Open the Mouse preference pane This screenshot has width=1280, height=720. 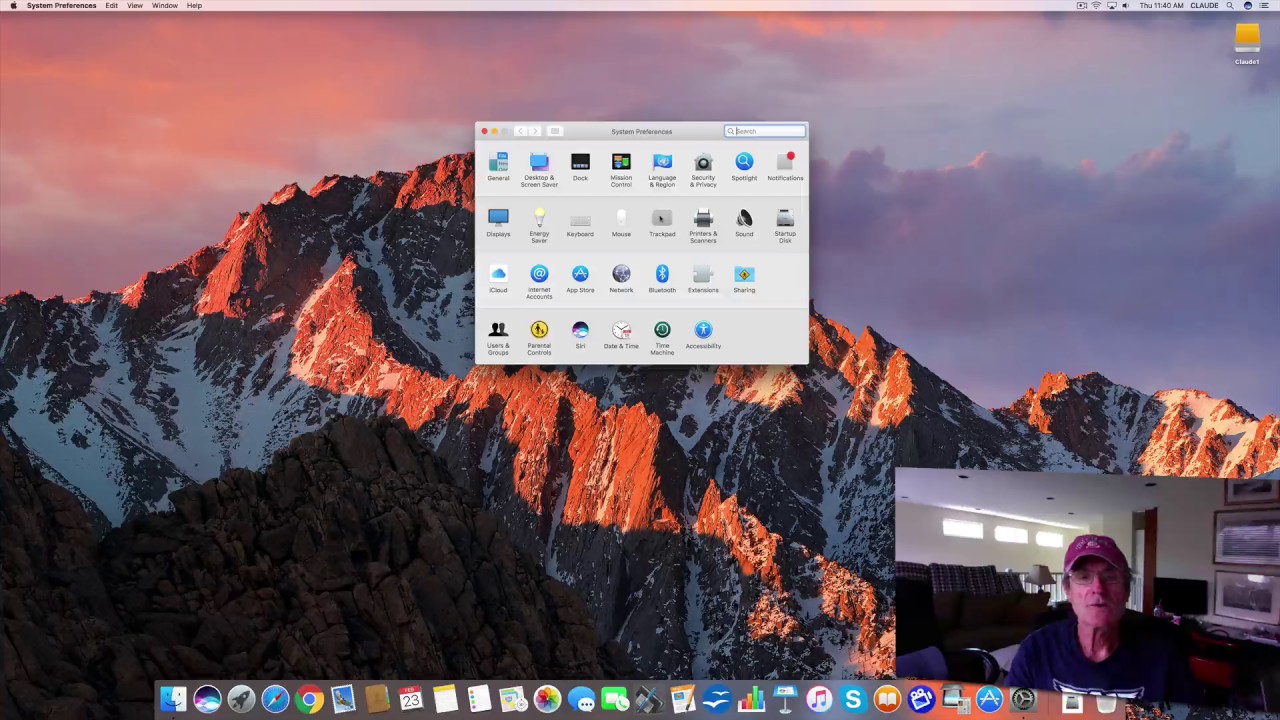(x=621, y=223)
